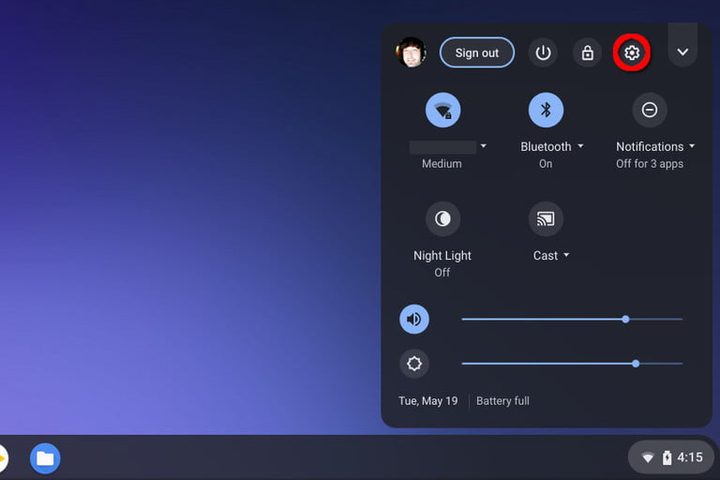Viewport: 720px width, 480px height.
Task: Click the volume slider track
Action: [x=572, y=319]
